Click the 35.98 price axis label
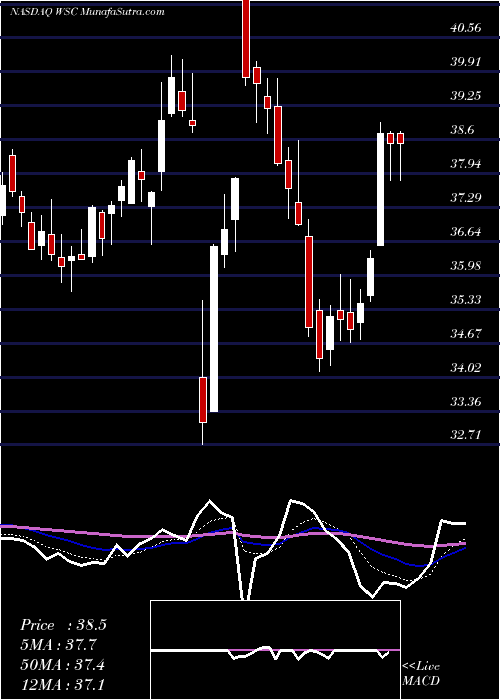The width and height of the screenshot is (500, 700). (x=465, y=265)
